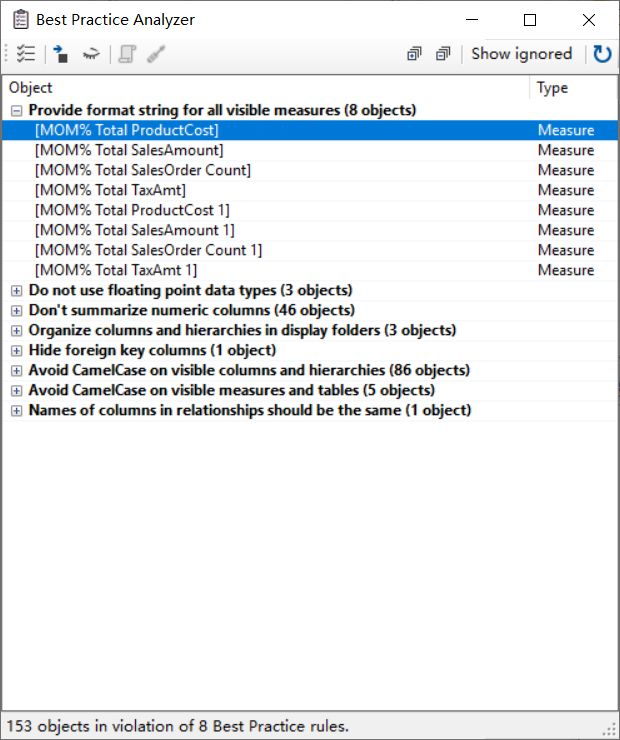Viewport: 620px width, 740px height.
Task: Collapse the Provide format string rule group
Action: point(17,111)
